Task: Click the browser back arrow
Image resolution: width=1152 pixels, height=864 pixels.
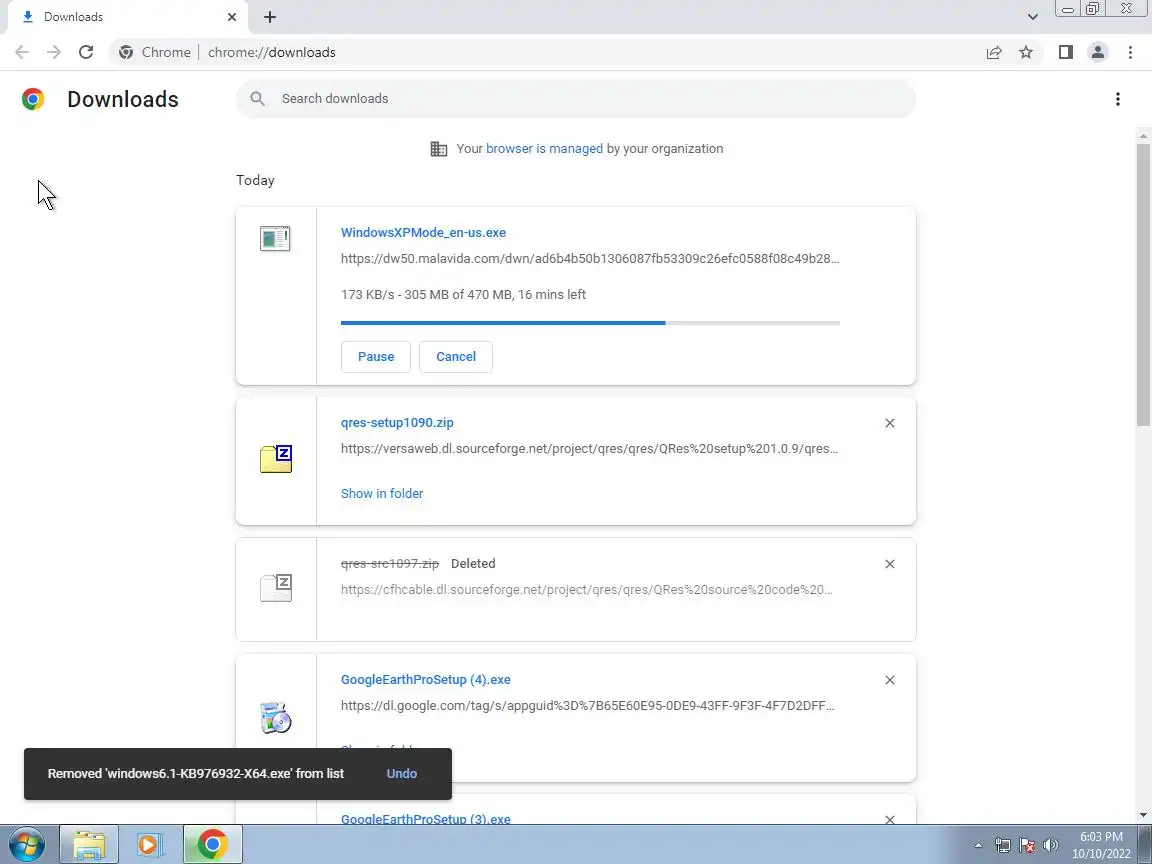Action: pyautogui.click(x=22, y=52)
